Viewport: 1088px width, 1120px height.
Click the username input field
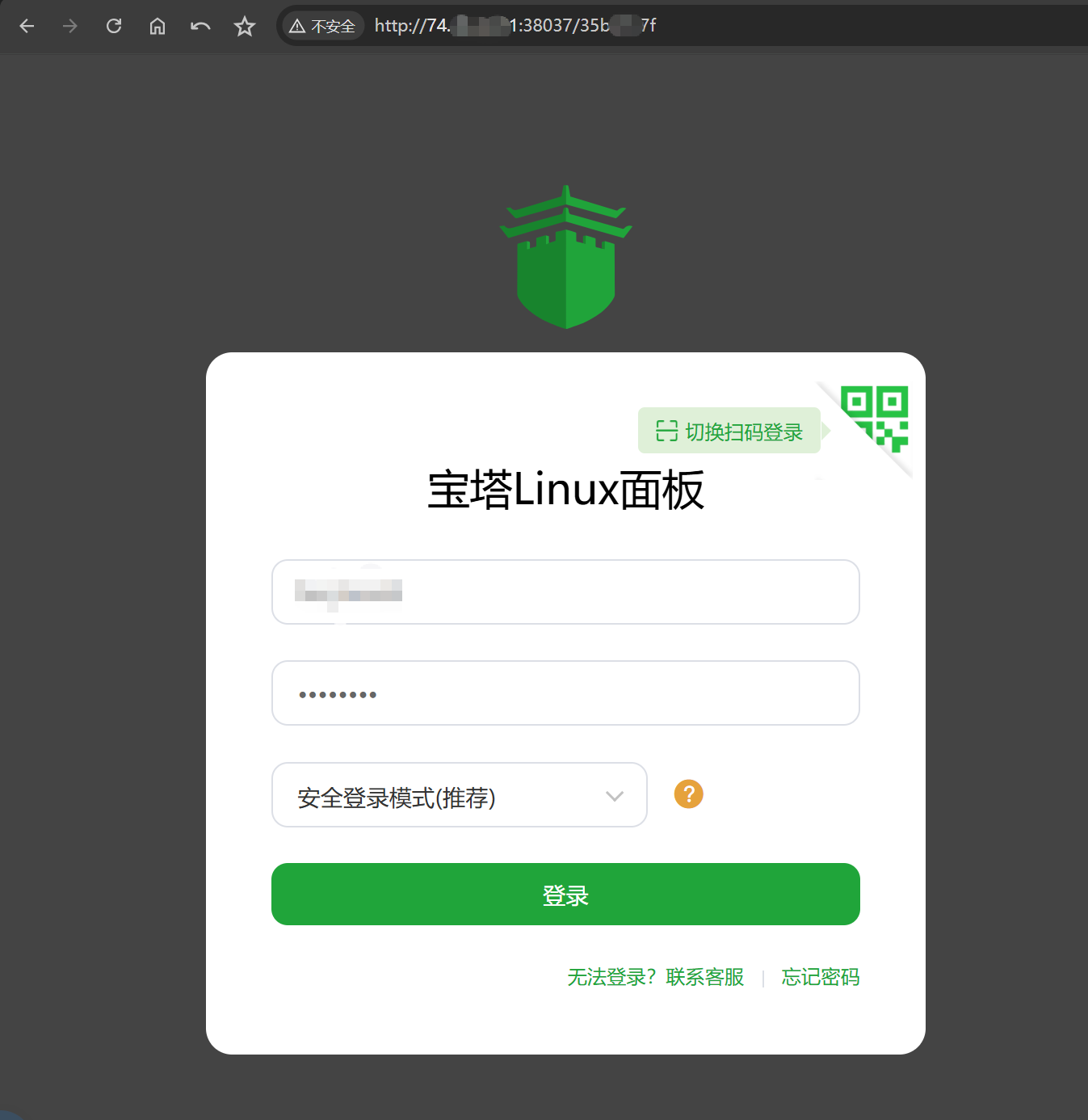point(565,592)
